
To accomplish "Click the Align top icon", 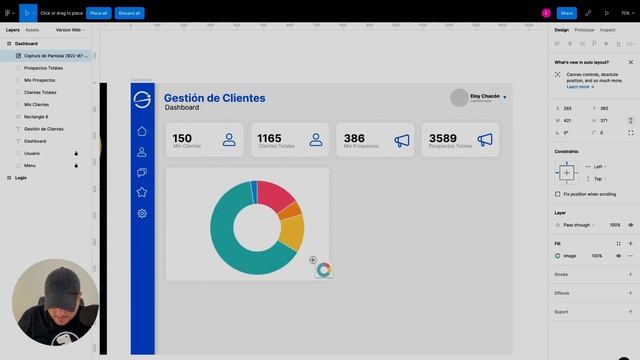I will click(x=594, y=44).
